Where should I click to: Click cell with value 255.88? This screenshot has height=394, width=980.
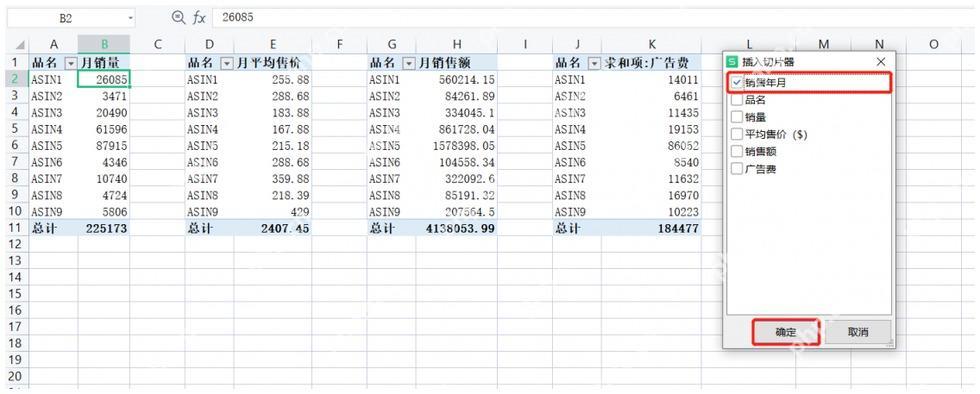(x=273, y=79)
